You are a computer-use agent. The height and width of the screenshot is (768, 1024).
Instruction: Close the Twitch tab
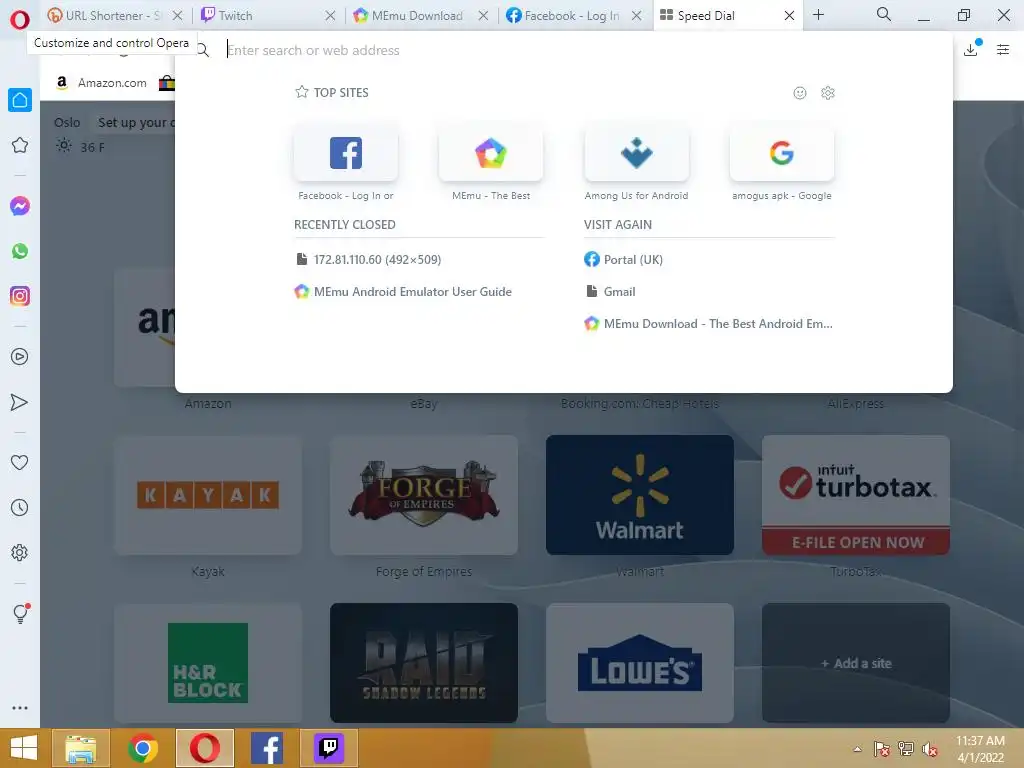[x=330, y=15]
